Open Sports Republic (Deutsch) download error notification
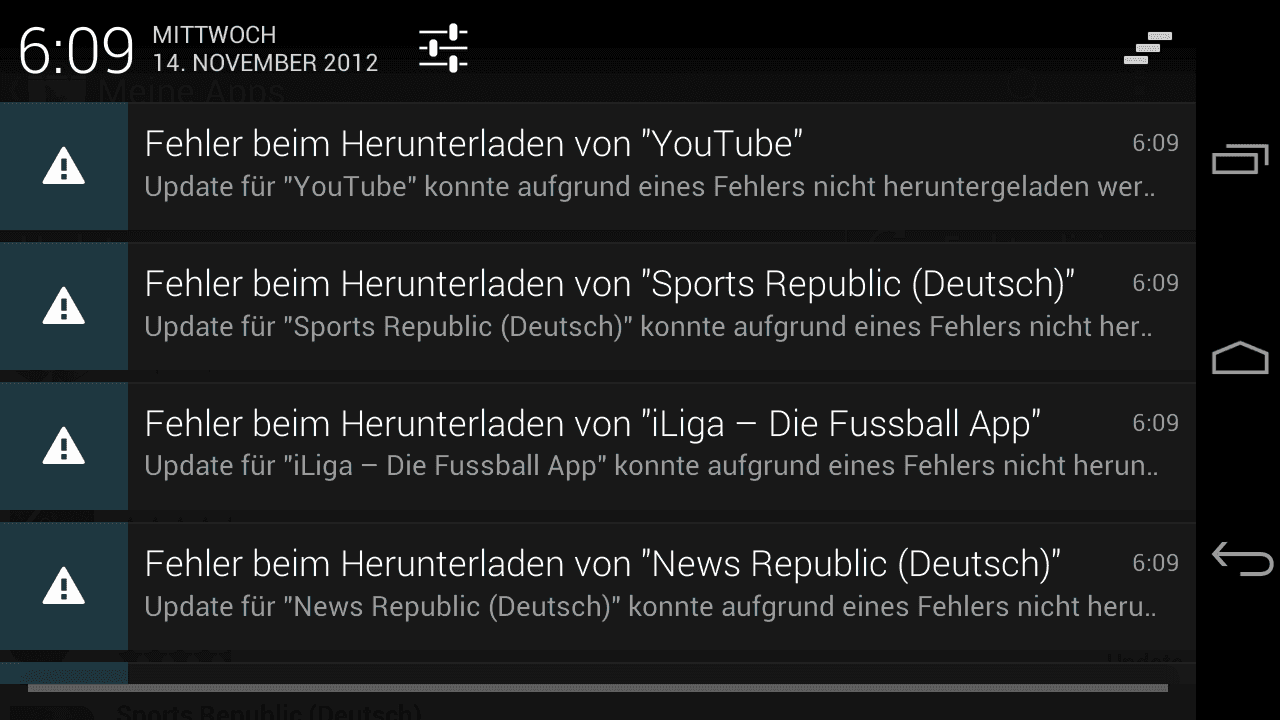Screen dimensions: 1280x720 pos(598,306)
